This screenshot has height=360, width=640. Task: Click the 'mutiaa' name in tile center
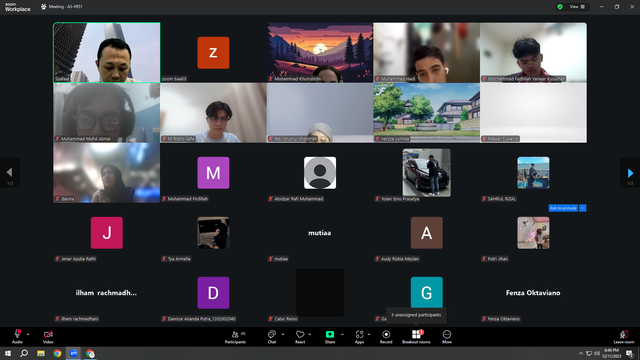coord(320,233)
